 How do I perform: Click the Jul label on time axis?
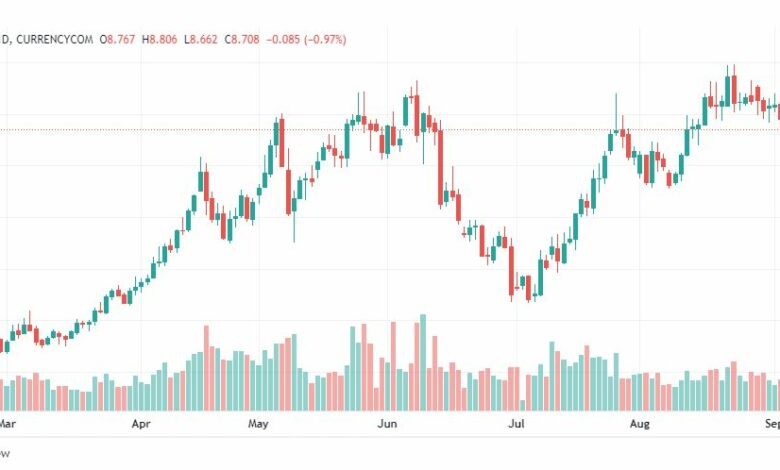tap(516, 424)
